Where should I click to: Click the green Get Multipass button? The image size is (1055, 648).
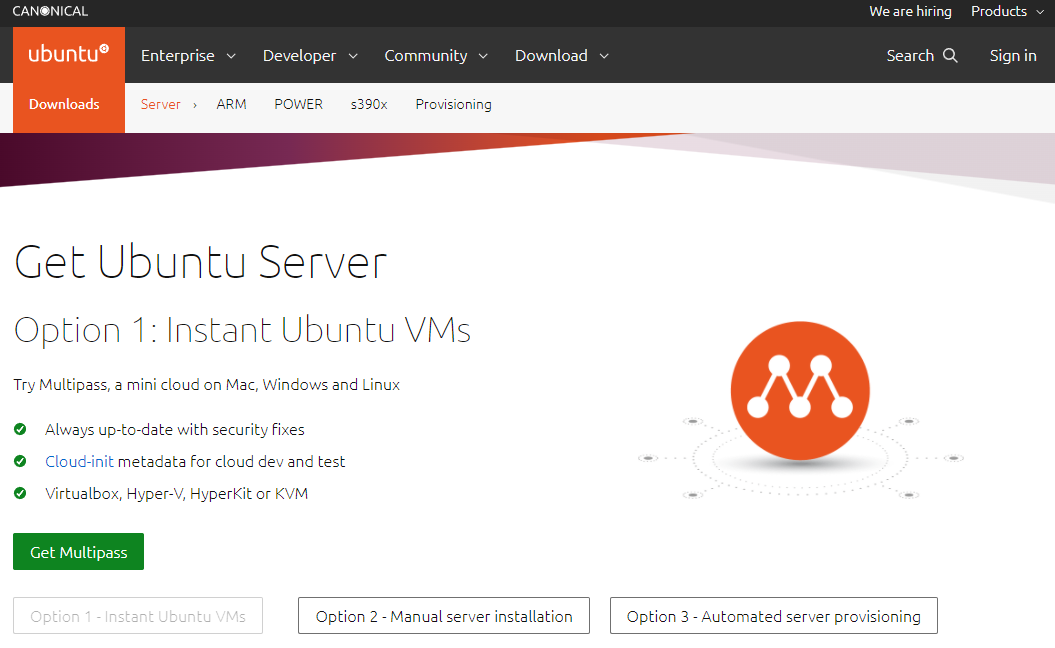click(78, 552)
